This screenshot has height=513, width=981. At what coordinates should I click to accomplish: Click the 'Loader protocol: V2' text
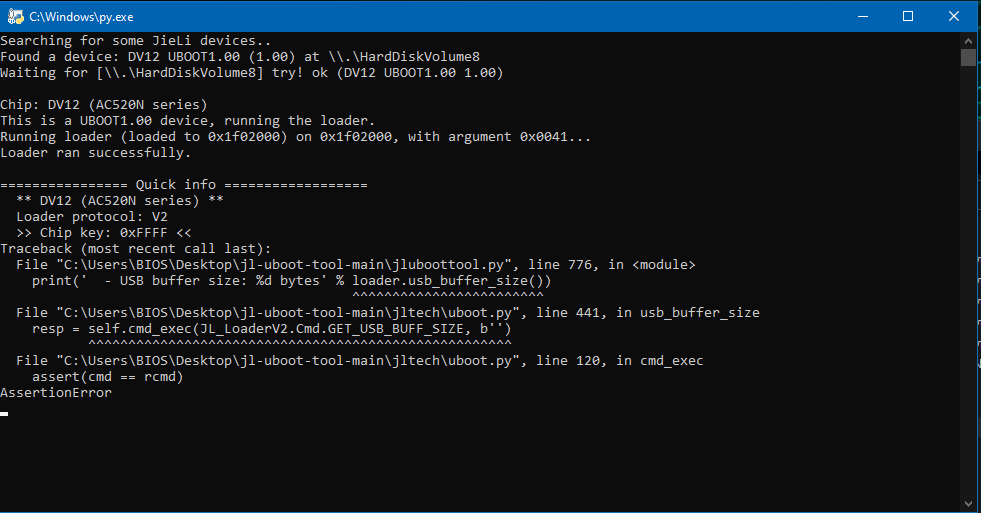pyautogui.click(x=92, y=216)
